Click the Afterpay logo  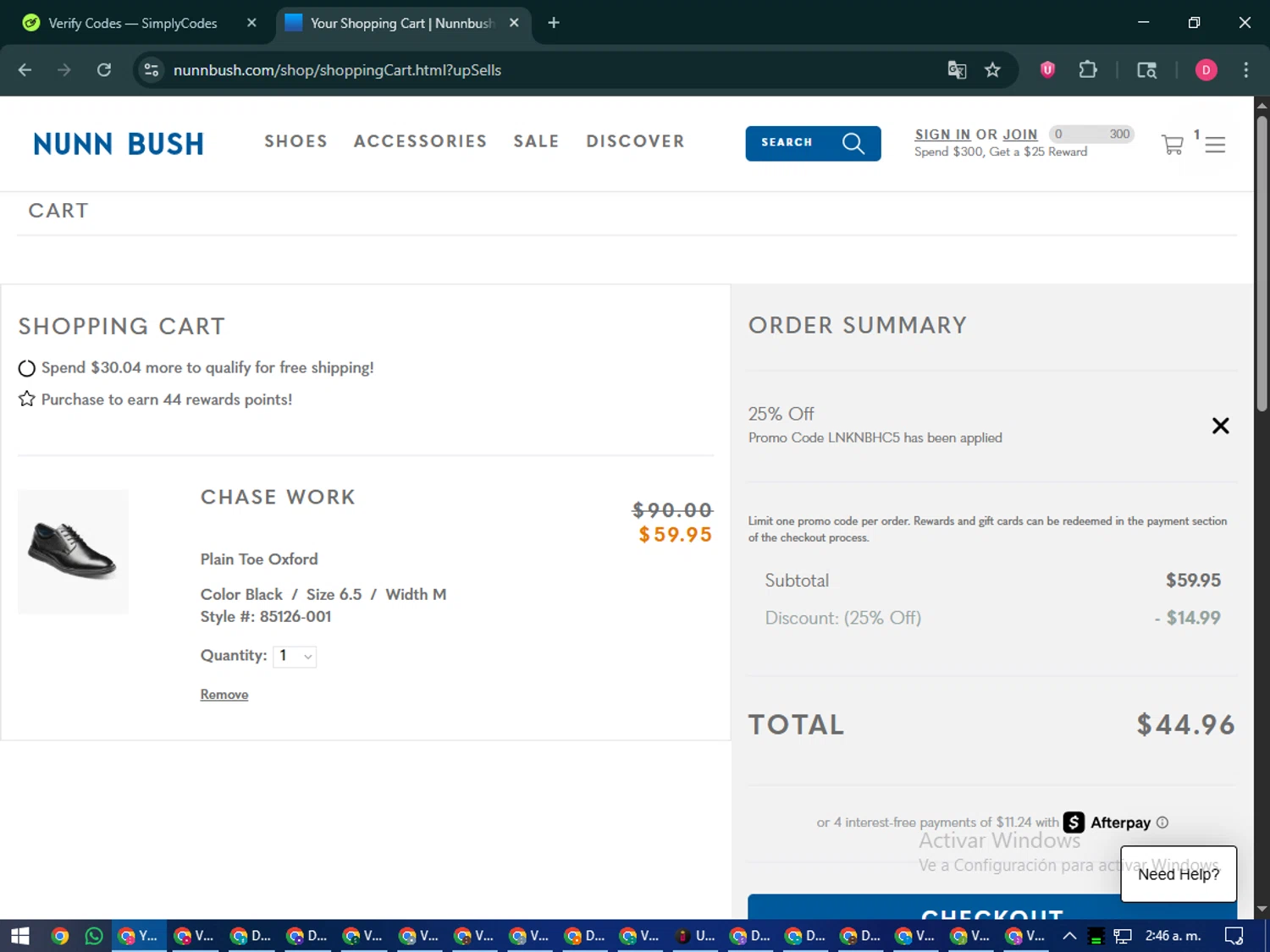click(1107, 823)
